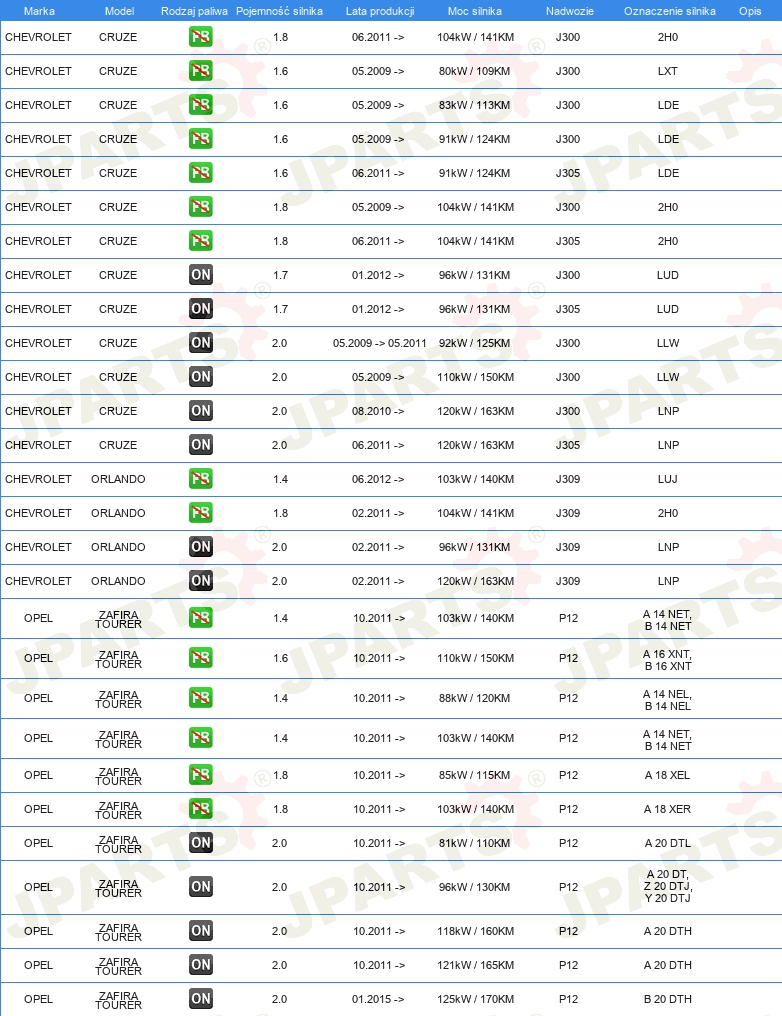
Task: Click the Model column header
Action: 119,11
